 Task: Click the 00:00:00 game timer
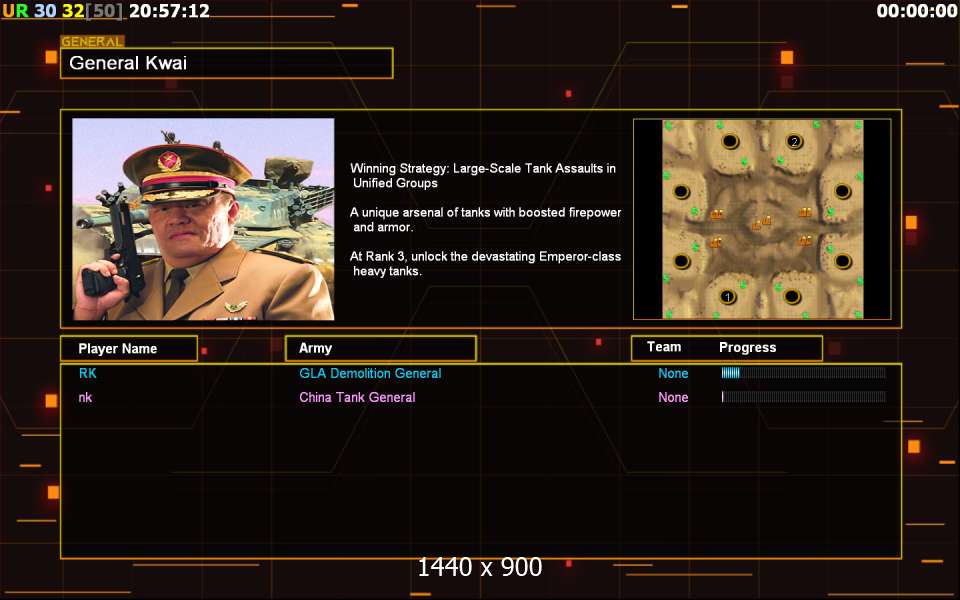click(x=917, y=10)
